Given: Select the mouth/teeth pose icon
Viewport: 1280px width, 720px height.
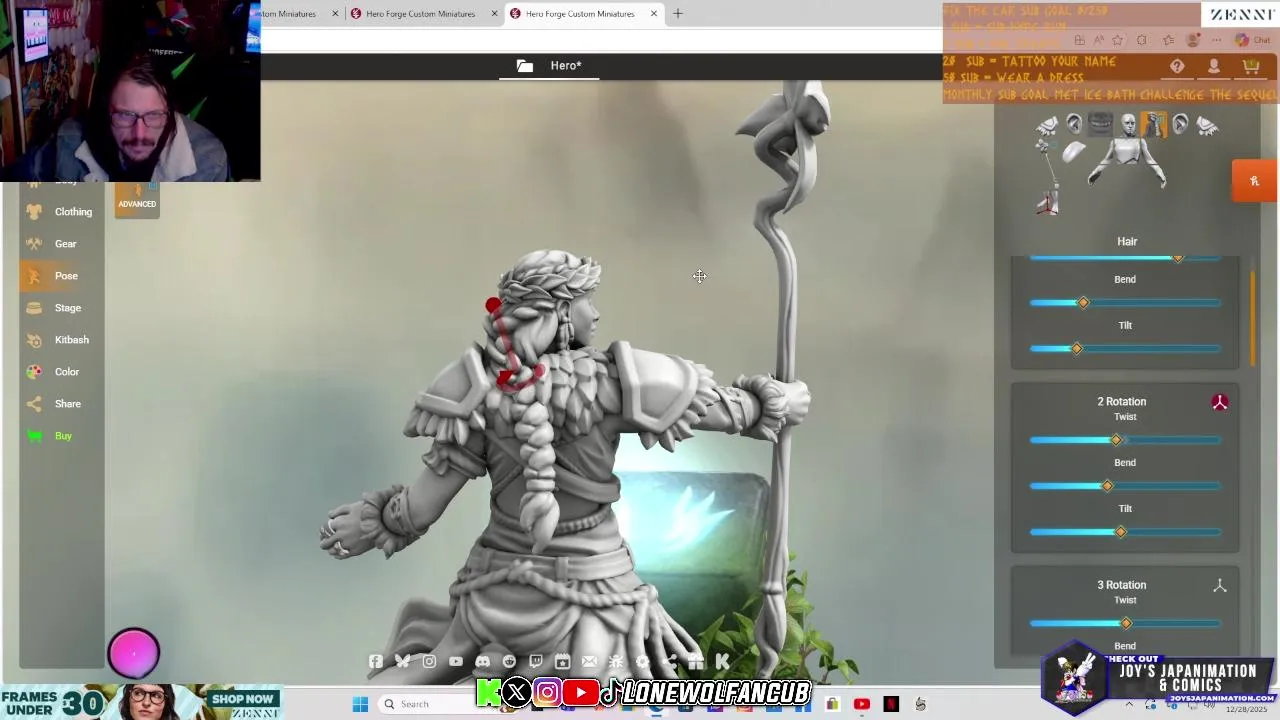Looking at the screenshot, I should (1100, 124).
